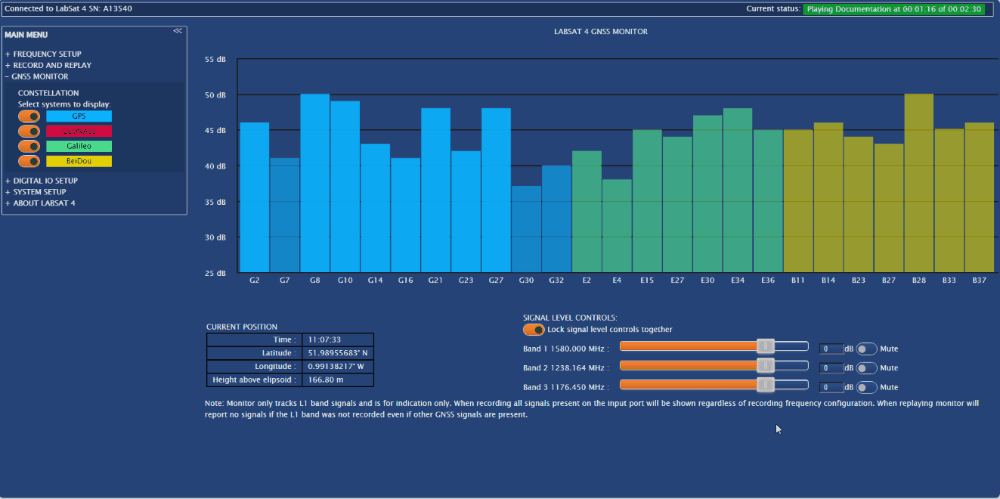Click the green Galileo color label
Image resolution: width=1000 pixels, height=499 pixels.
[x=79, y=146]
